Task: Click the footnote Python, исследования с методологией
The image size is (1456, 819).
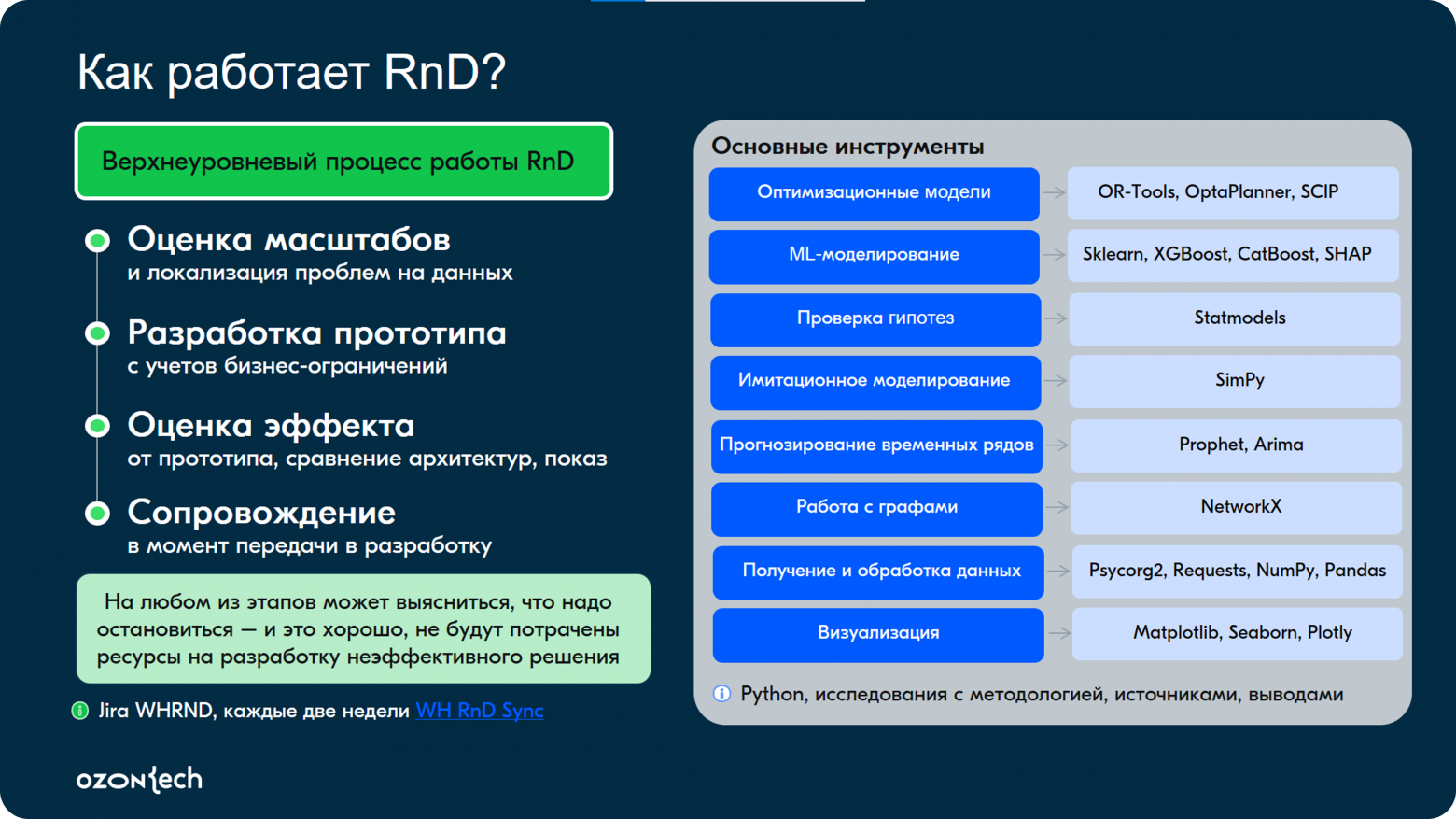Action: [1042, 695]
